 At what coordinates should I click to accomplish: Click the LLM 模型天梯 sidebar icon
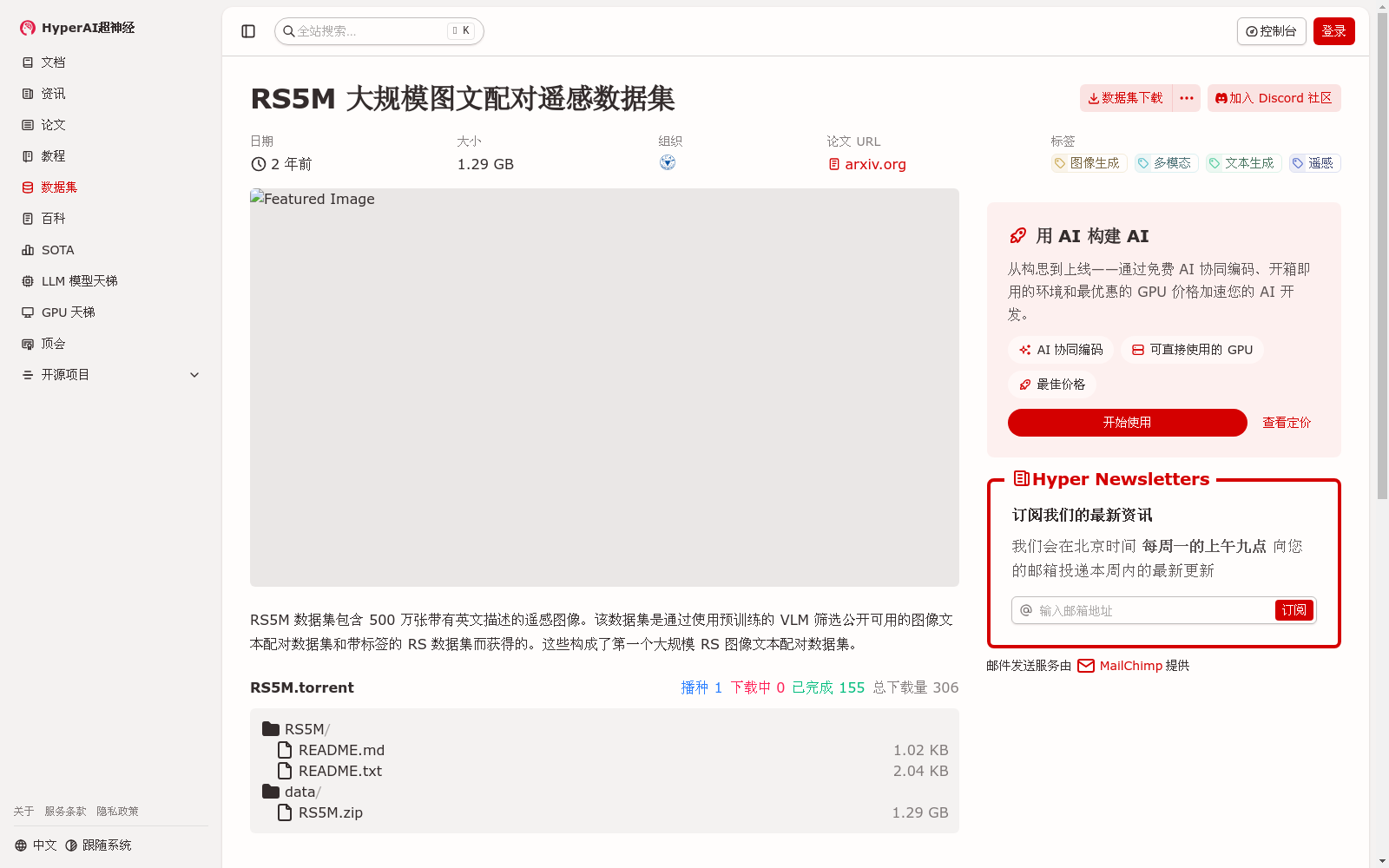(x=29, y=280)
